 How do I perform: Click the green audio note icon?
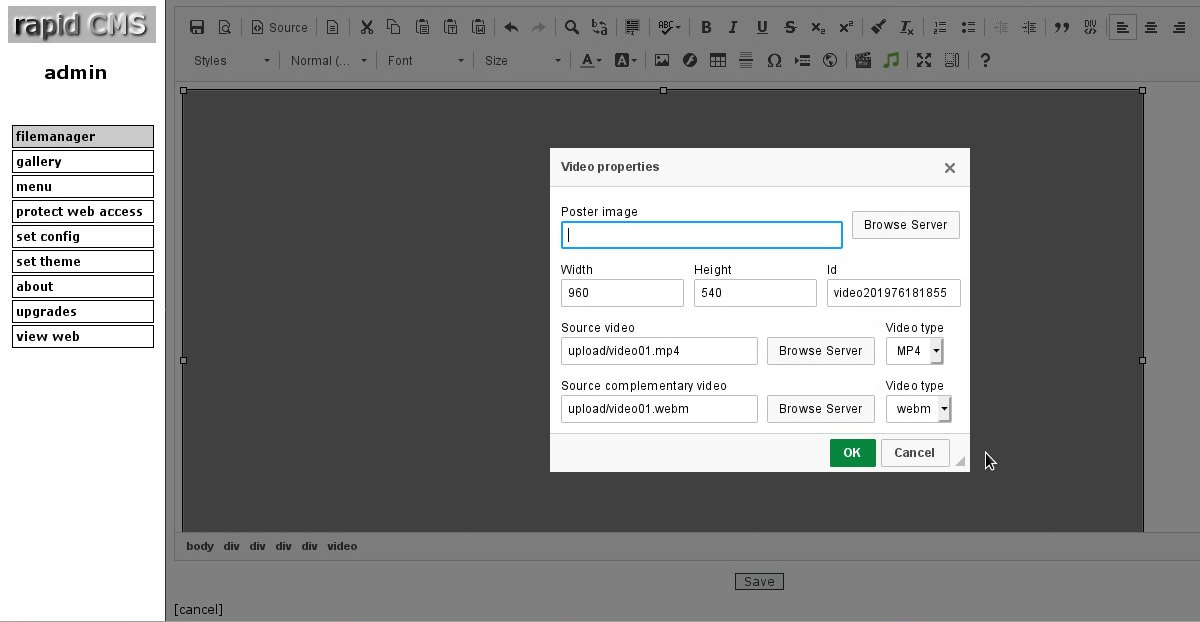pos(891,61)
